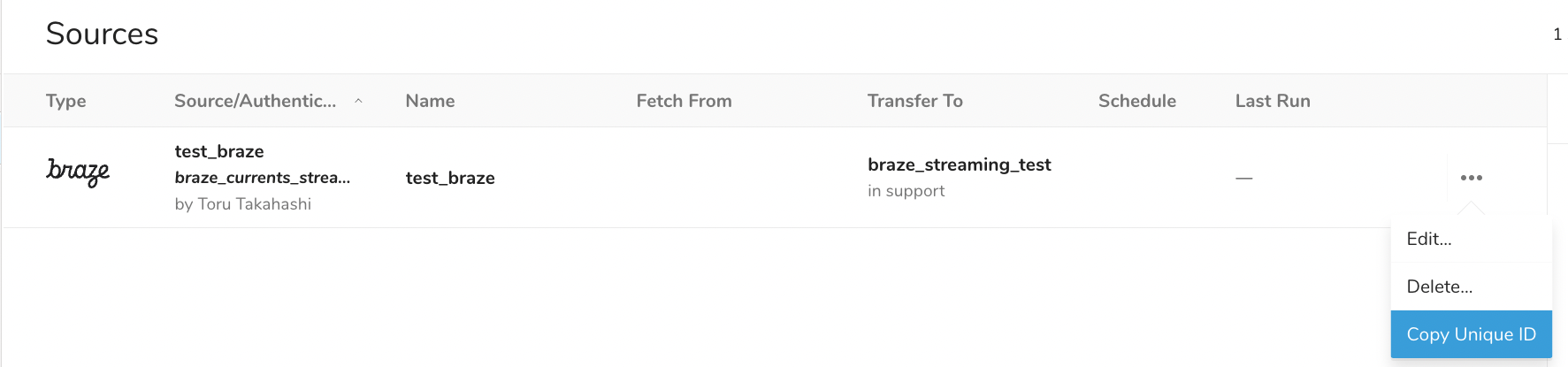Screen dimensions: 1568x367
Task: Click the 'in support' database label
Action: pyautogui.click(x=906, y=191)
